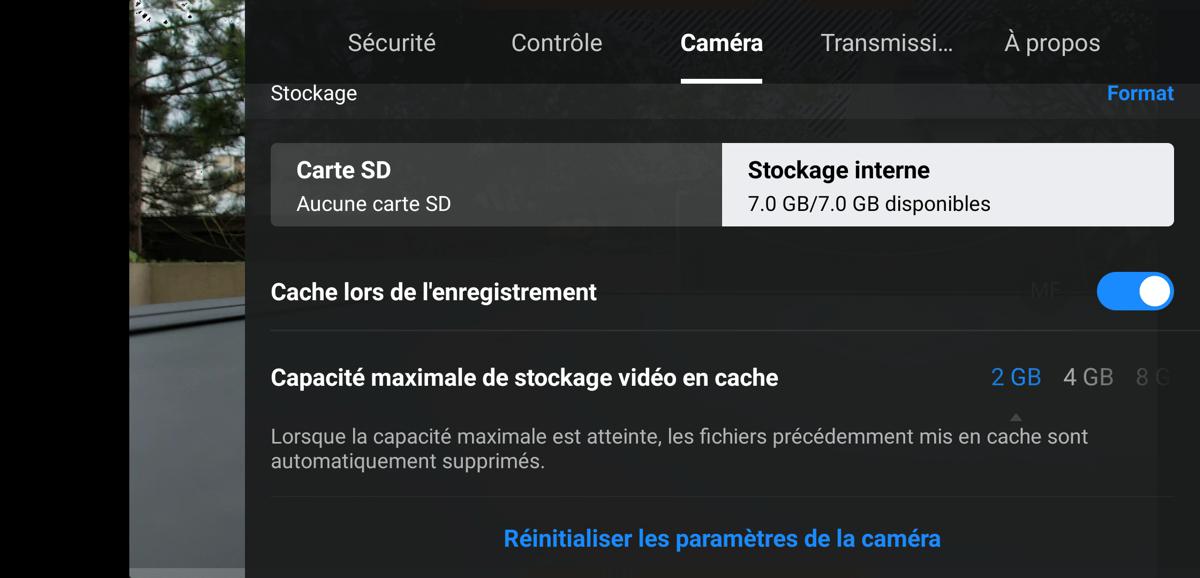This screenshot has width=1200, height=578.
Task: Open the À propos tab
Action: (x=1052, y=43)
